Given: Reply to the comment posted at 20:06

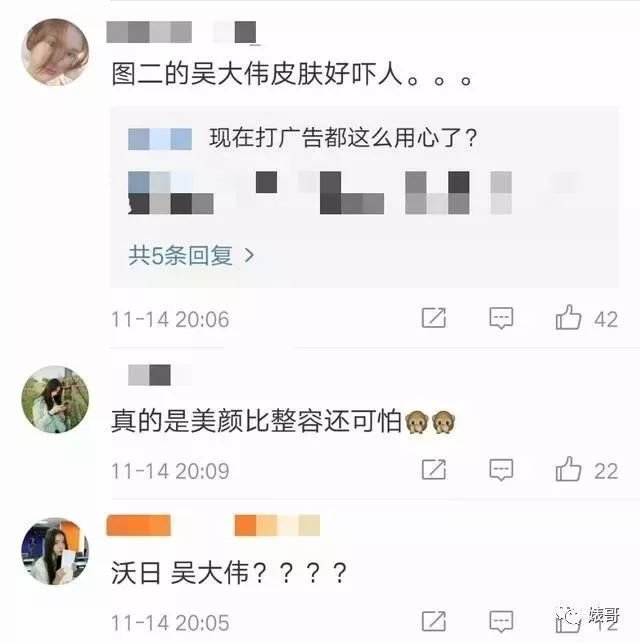Looking at the screenshot, I should [x=501, y=318].
